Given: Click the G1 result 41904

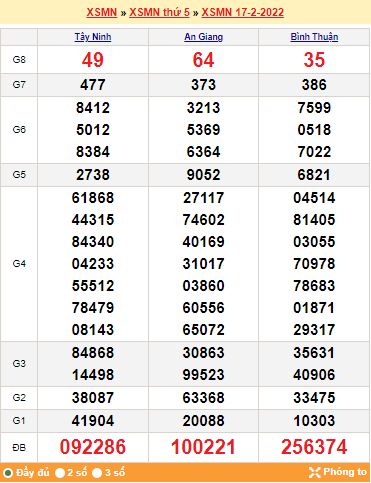Looking at the screenshot, I should tap(93, 421).
